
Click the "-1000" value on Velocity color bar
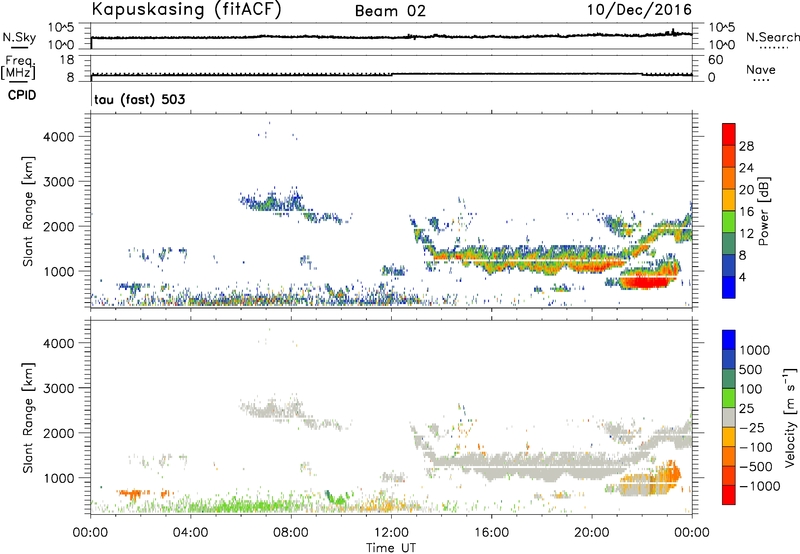pyautogui.click(x=759, y=486)
